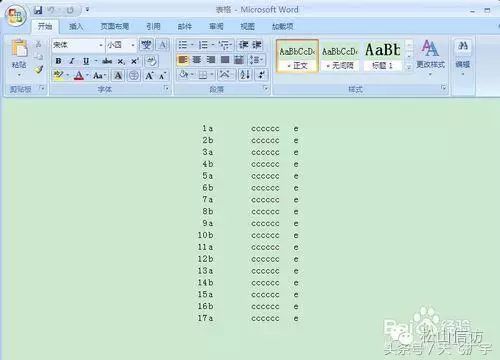Click the Save icon in quick access toolbar
Image resolution: width=500 pixels, height=360 pixels.
click(38, 10)
